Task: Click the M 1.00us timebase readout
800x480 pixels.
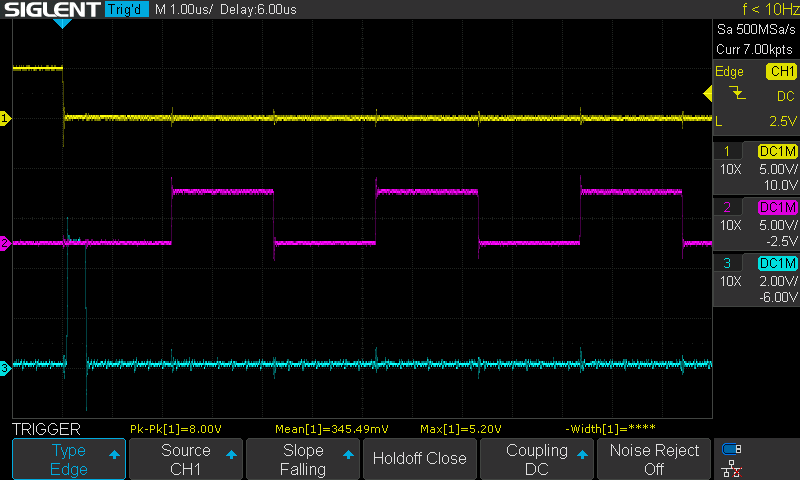Action: [x=183, y=9]
